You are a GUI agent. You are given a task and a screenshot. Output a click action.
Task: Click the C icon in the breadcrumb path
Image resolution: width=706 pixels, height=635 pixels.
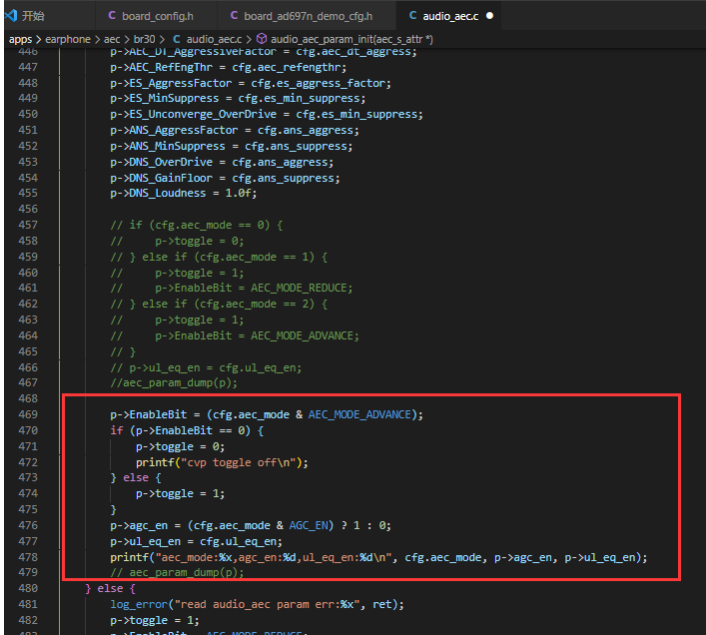click(176, 40)
